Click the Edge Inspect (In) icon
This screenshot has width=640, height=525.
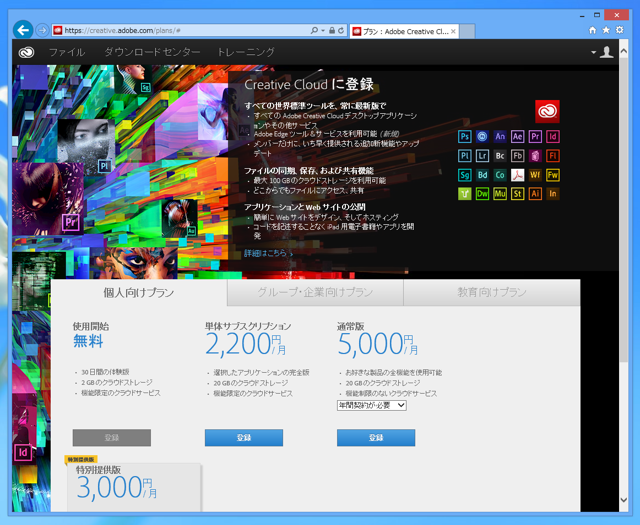click(x=553, y=194)
